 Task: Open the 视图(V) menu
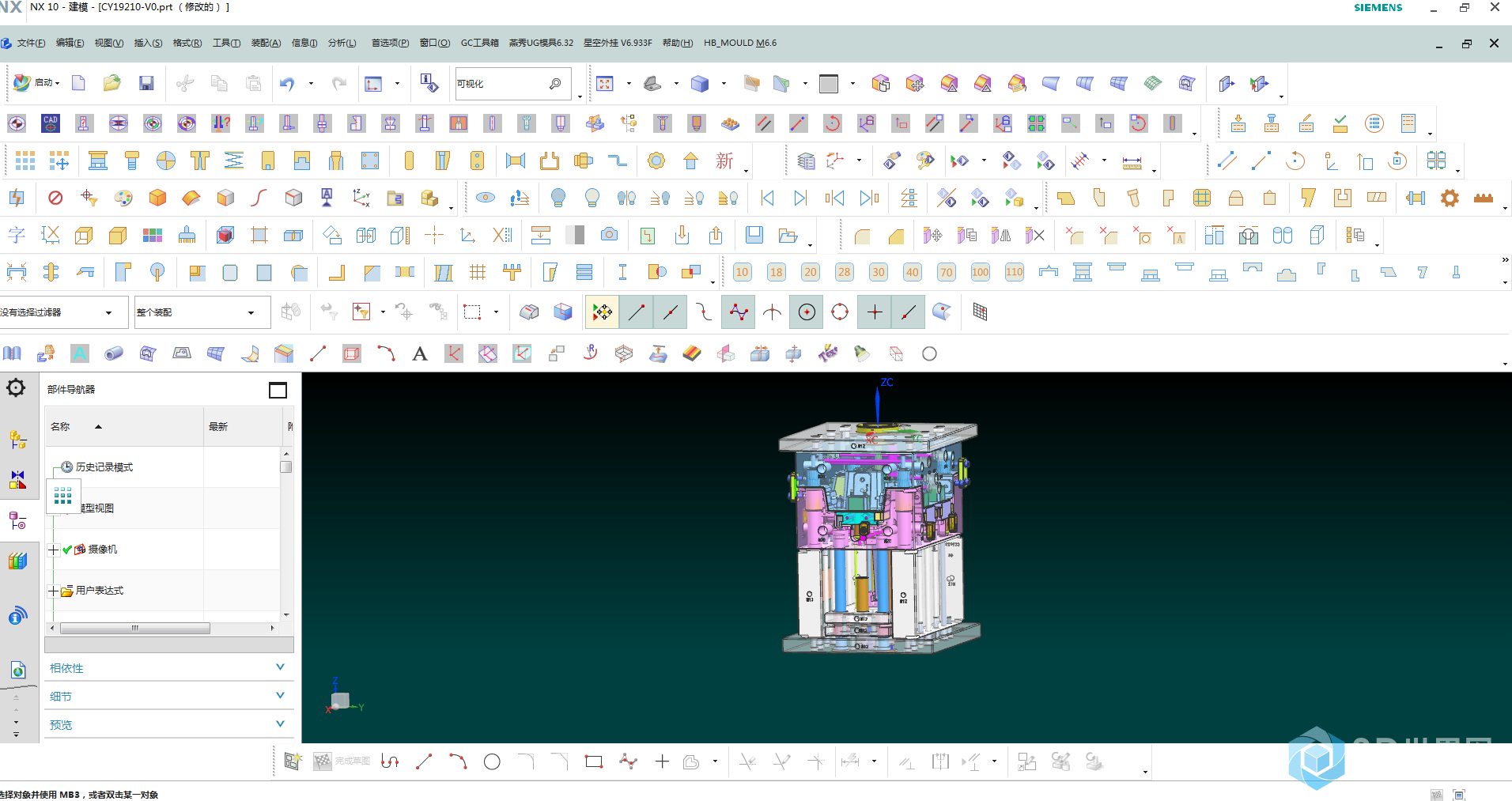pyautogui.click(x=109, y=43)
